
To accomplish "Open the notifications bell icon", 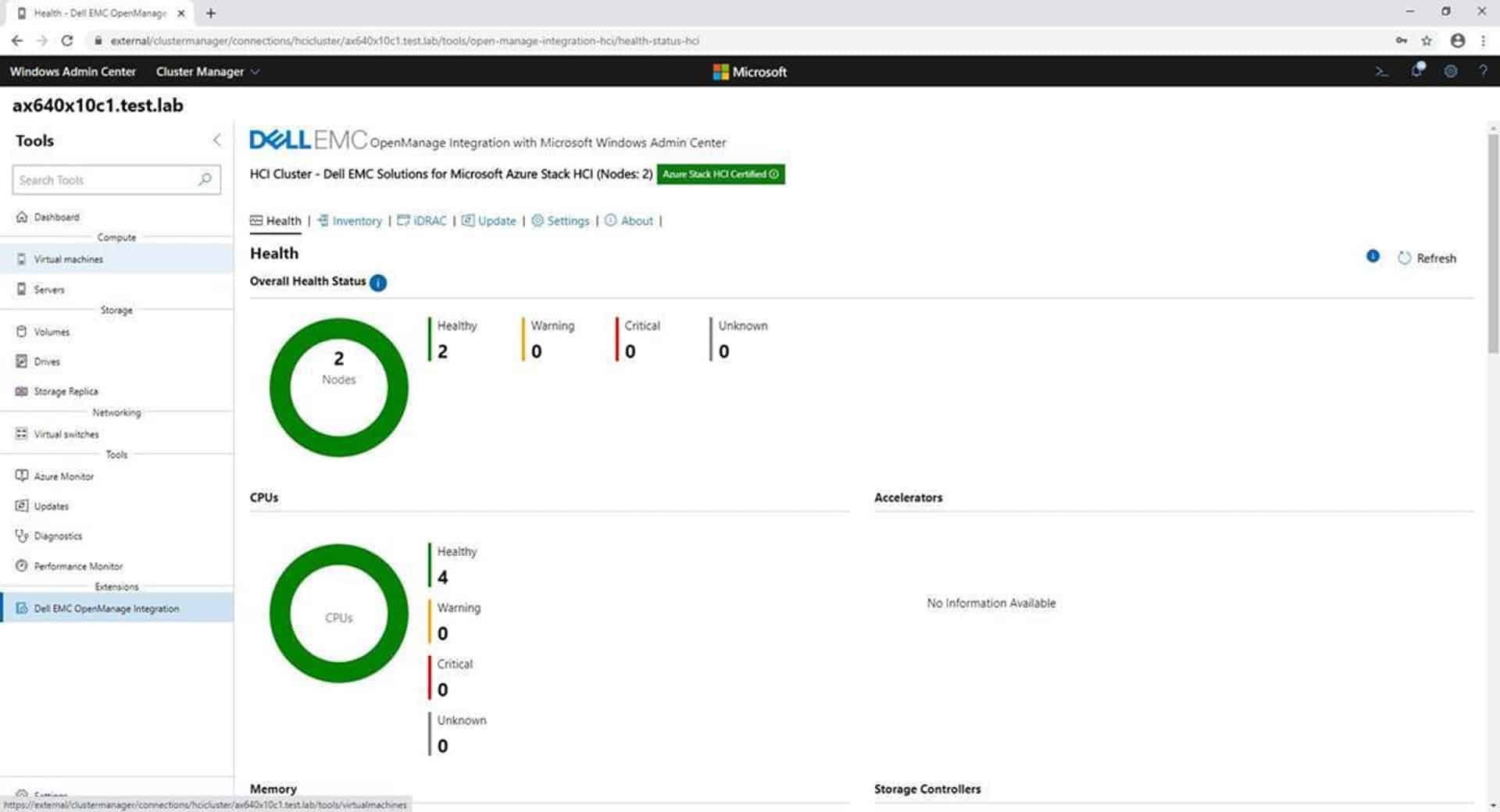I will click(x=1416, y=70).
